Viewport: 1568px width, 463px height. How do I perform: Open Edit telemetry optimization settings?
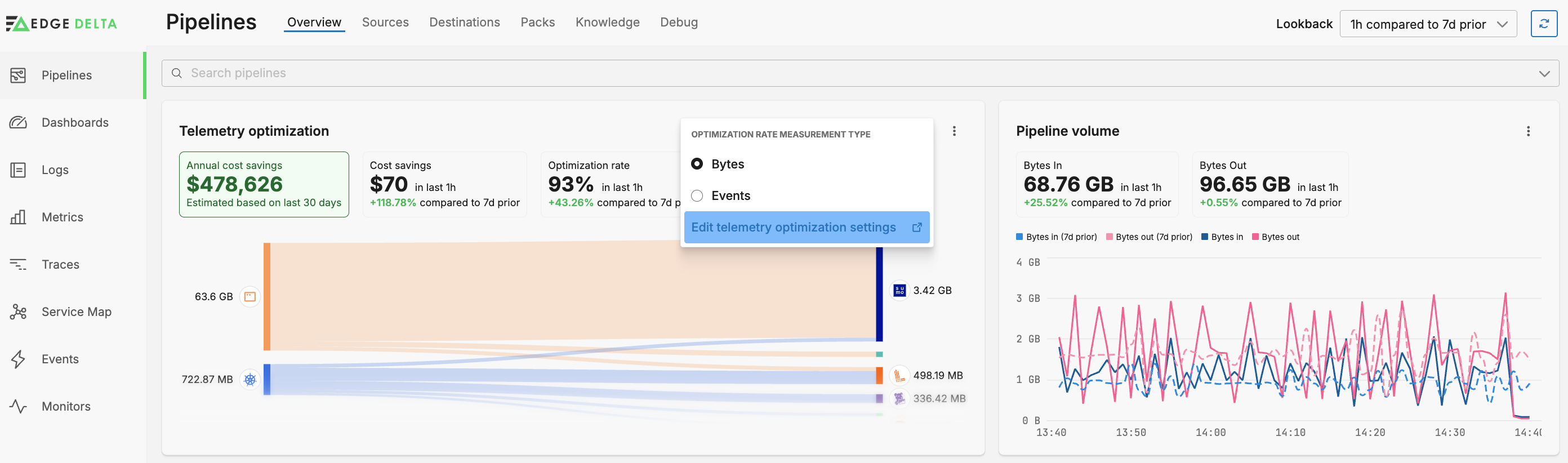[807, 228]
